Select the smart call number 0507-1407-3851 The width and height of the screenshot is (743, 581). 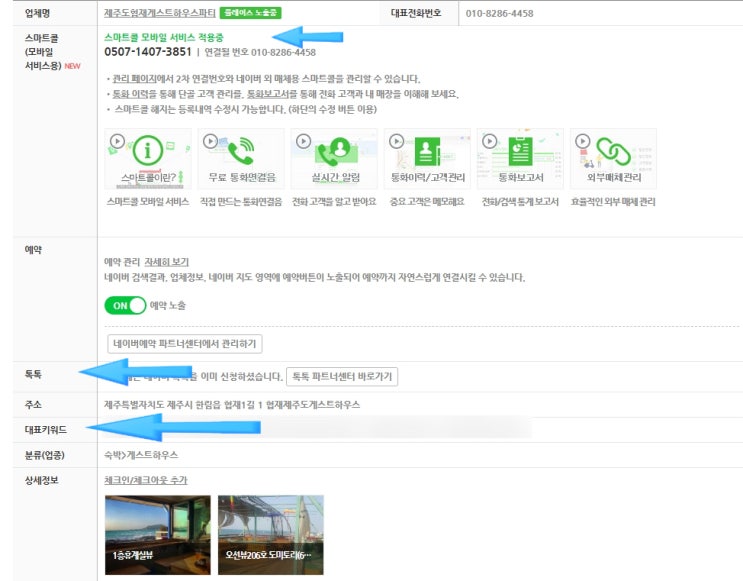point(148,52)
